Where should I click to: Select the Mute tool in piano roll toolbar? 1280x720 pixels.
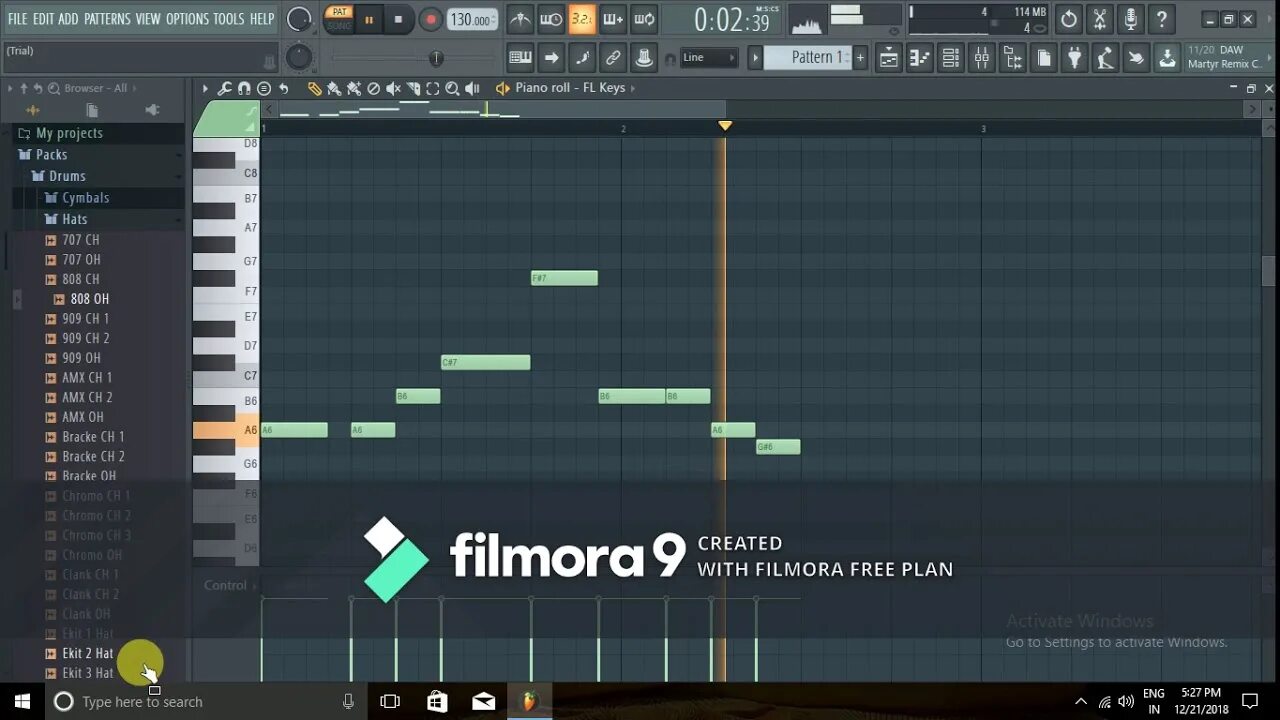[393, 88]
